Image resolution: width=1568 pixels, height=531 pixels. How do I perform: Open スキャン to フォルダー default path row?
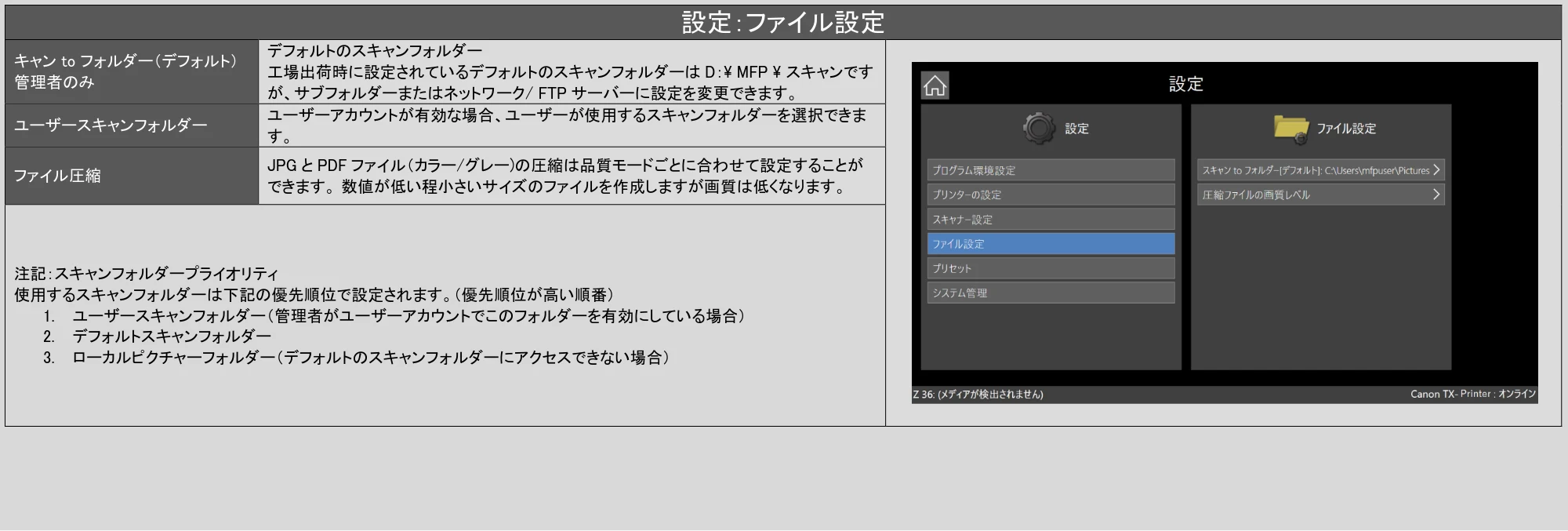(1320, 170)
